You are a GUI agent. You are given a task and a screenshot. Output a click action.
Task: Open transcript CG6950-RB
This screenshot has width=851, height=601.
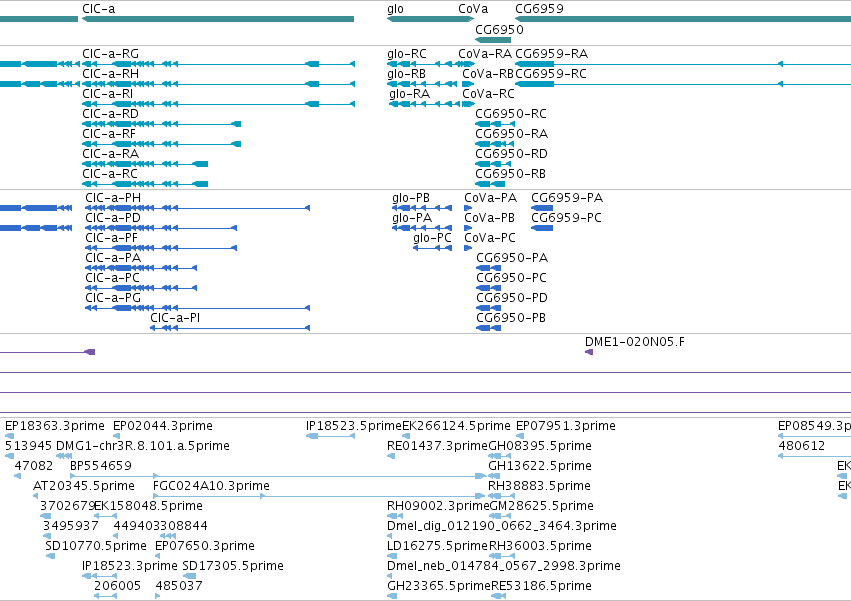[x=510, y=174]
